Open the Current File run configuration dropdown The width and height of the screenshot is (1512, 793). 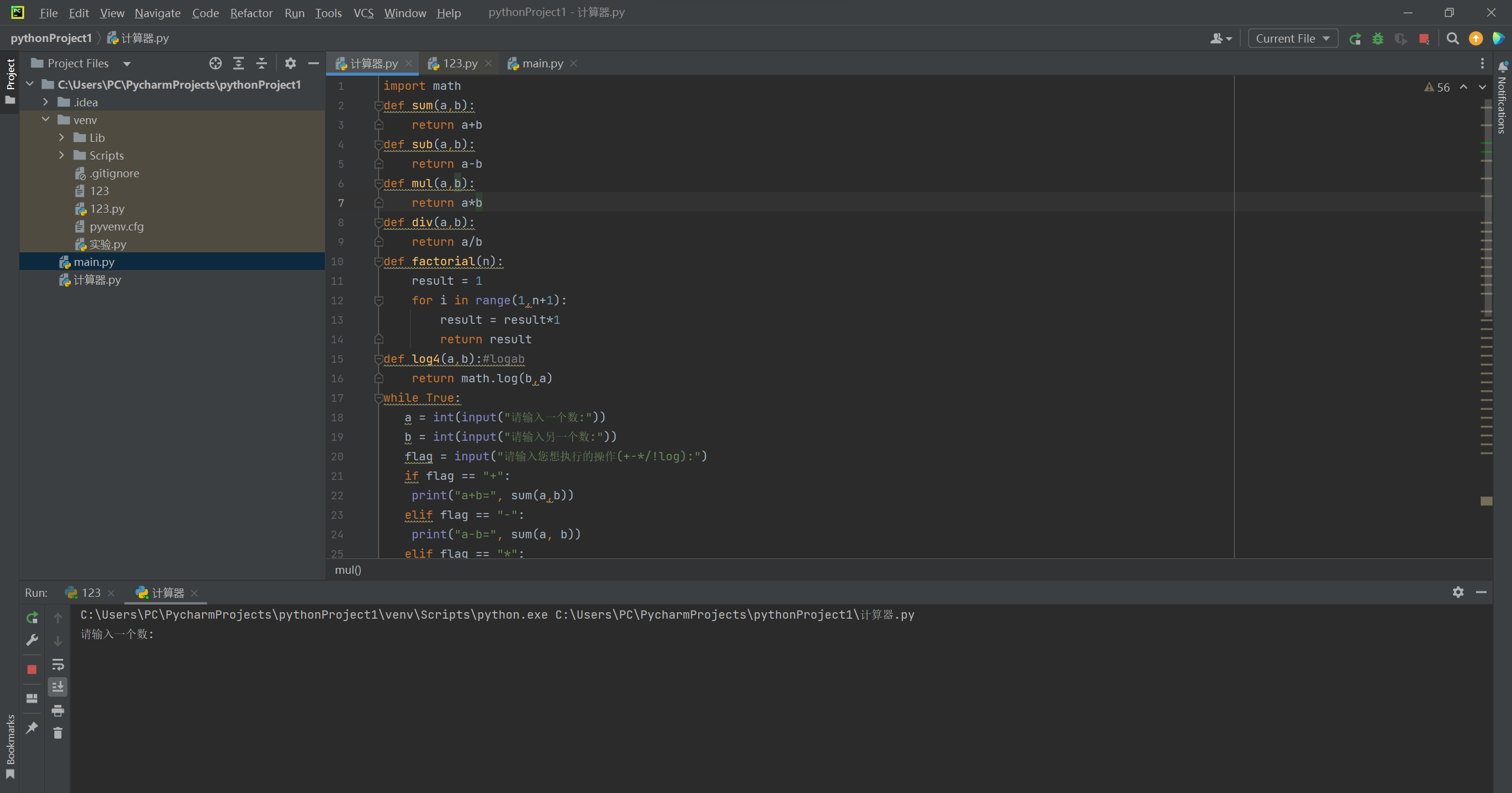[1293, 39]
